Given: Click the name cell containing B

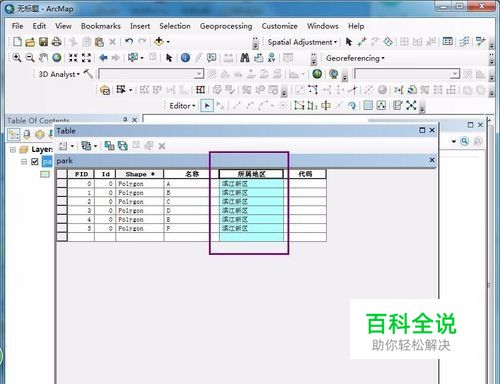Looking at the screenshot, I should pyautogui.click(x=191, y=193).
